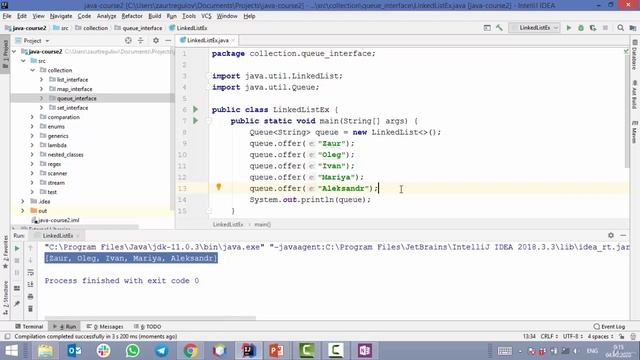Open Chrome from the Windows taskbar

[190, 351]
